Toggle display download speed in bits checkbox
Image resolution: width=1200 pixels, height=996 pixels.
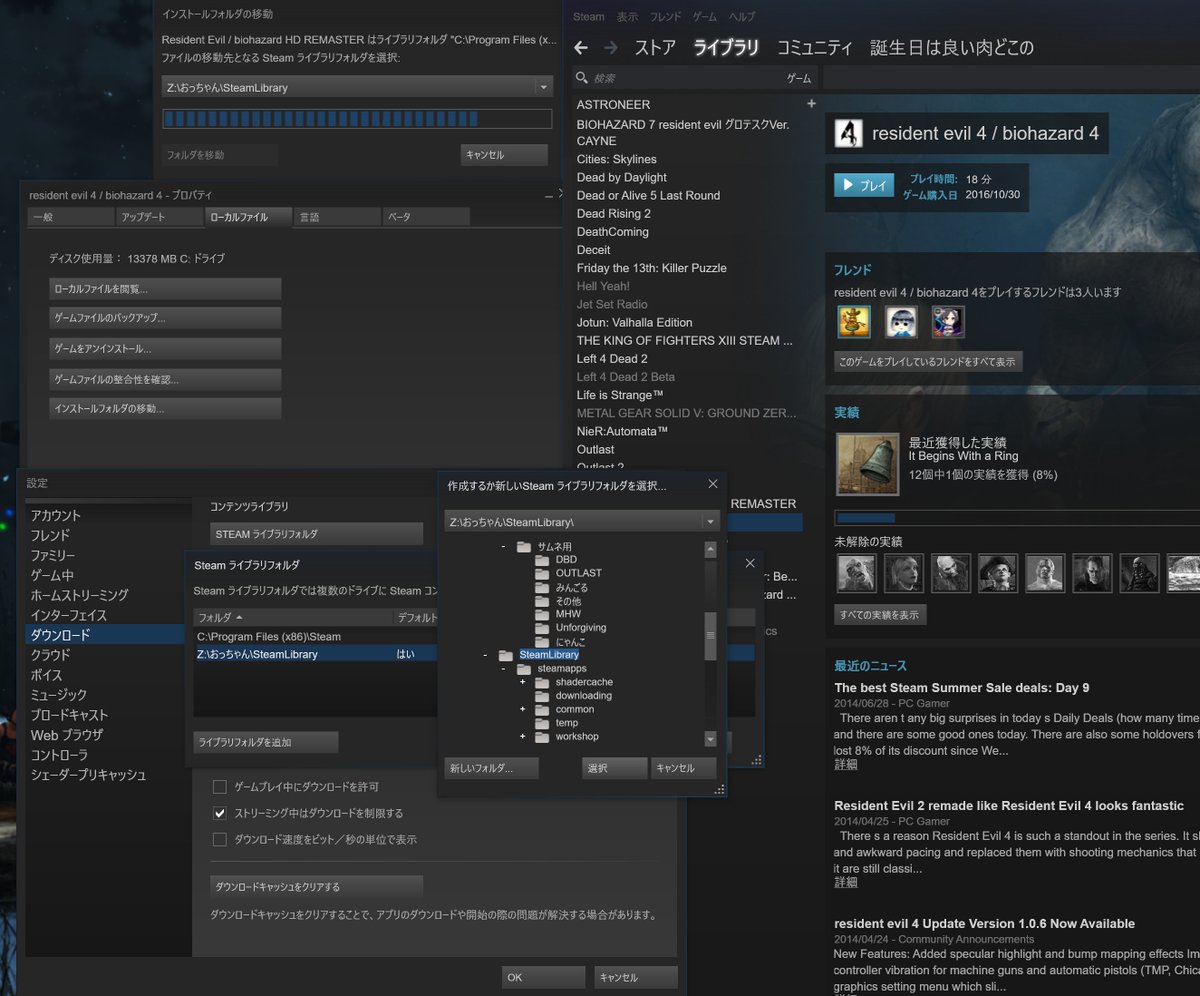pyautogui.click(x=221, y=839)
